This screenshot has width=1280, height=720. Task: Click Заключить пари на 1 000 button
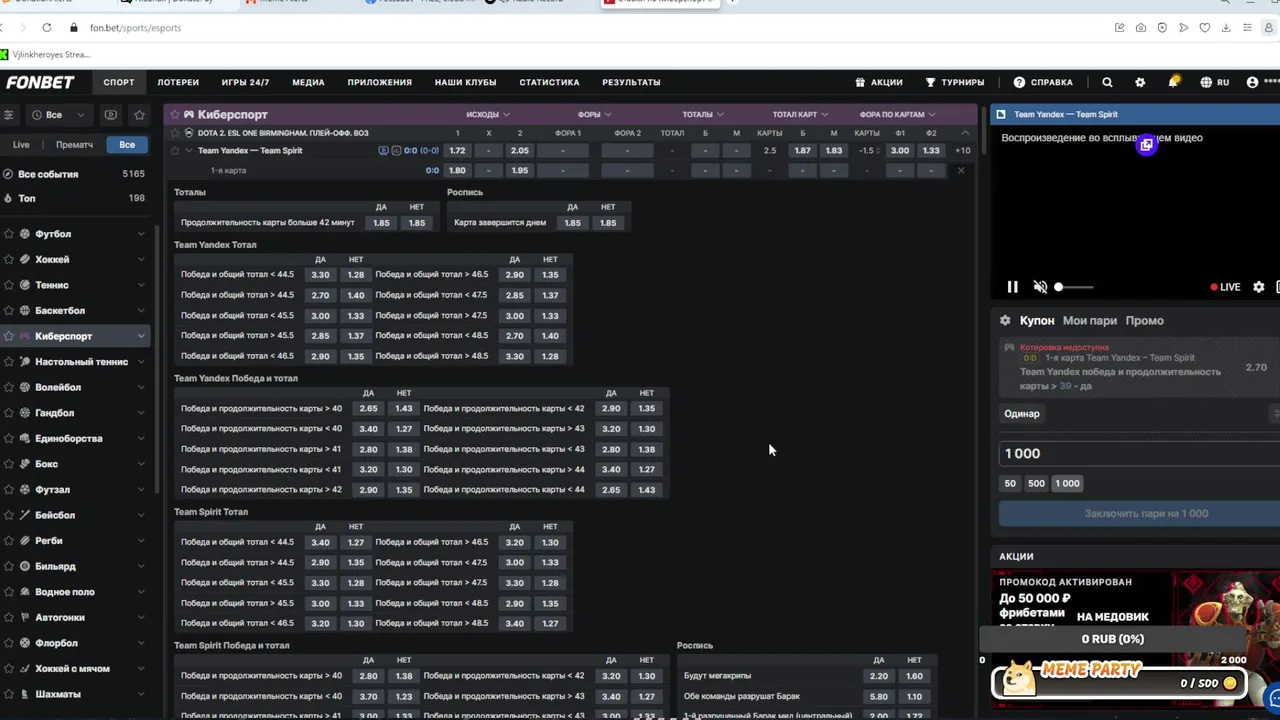[x=1146, y=513]
